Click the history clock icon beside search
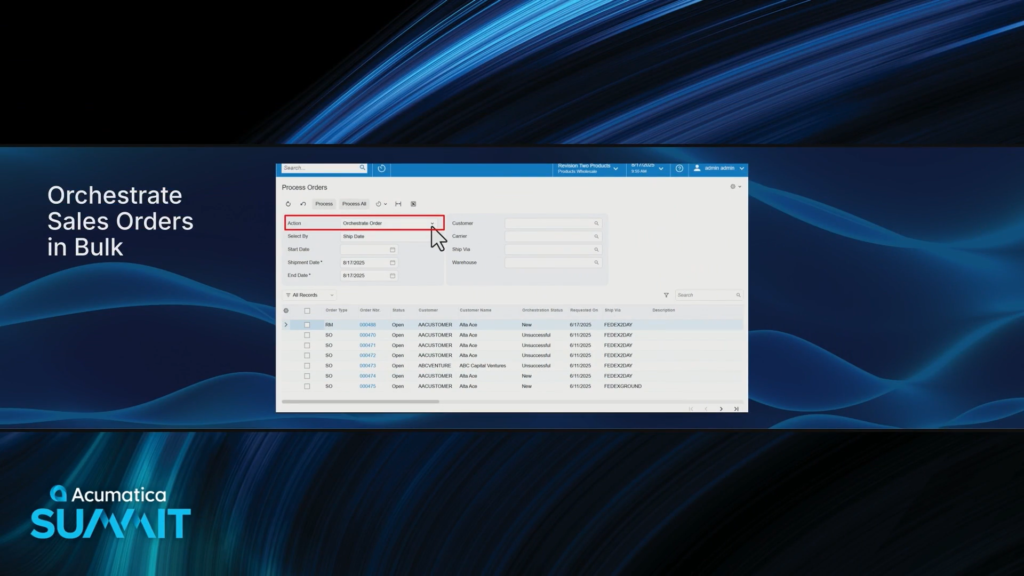1024x576 pixels. click(x=381, y=169)
